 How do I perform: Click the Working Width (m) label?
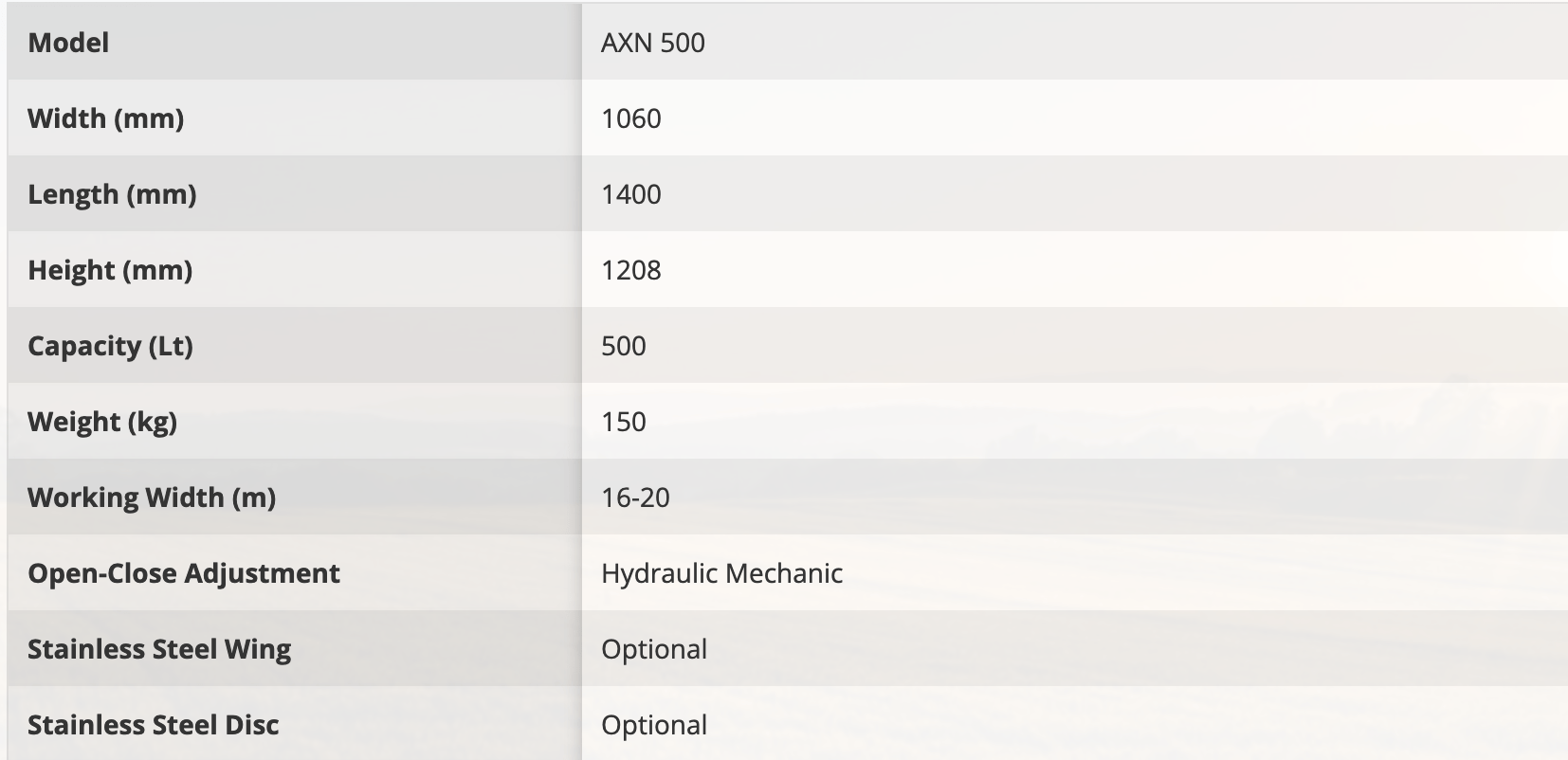pyautogui.click(x=152, y=498)
